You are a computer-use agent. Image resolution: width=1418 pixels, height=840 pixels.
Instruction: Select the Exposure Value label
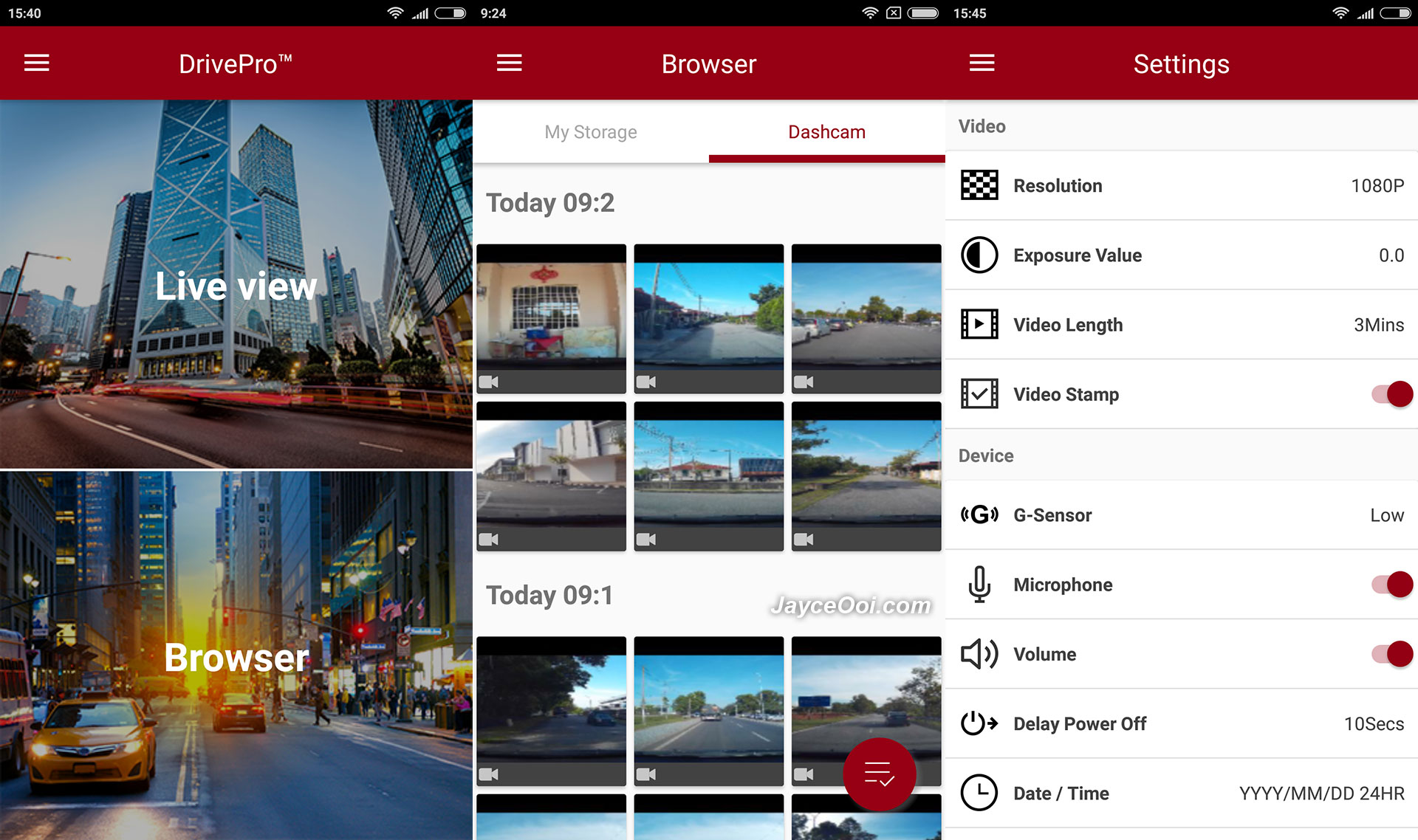(1078, 255)
